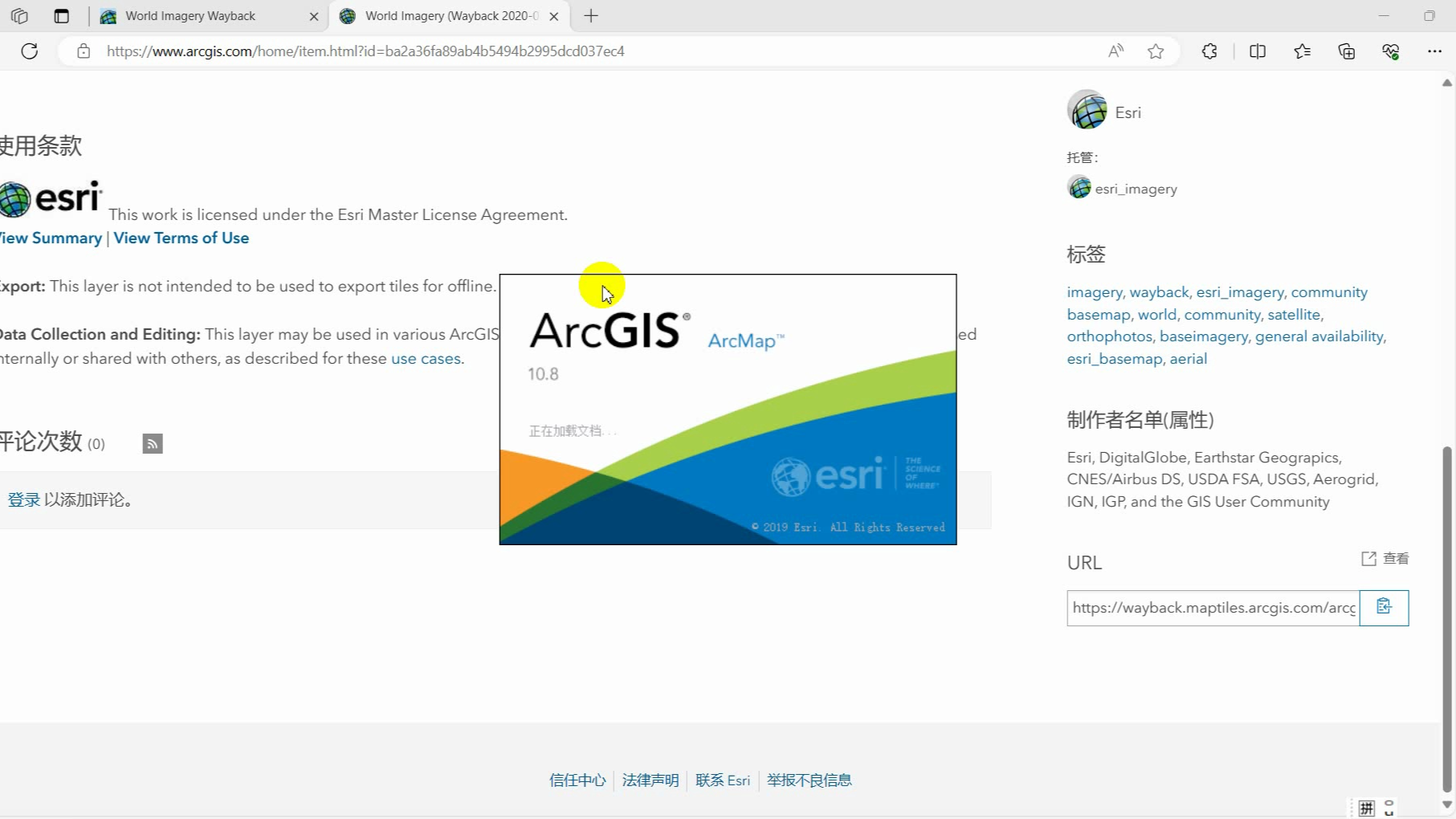The height and width of the screenshot is (819, 1456).
Task: Click the page vertical scrollbar thumb
Action: pos(1447,618)
